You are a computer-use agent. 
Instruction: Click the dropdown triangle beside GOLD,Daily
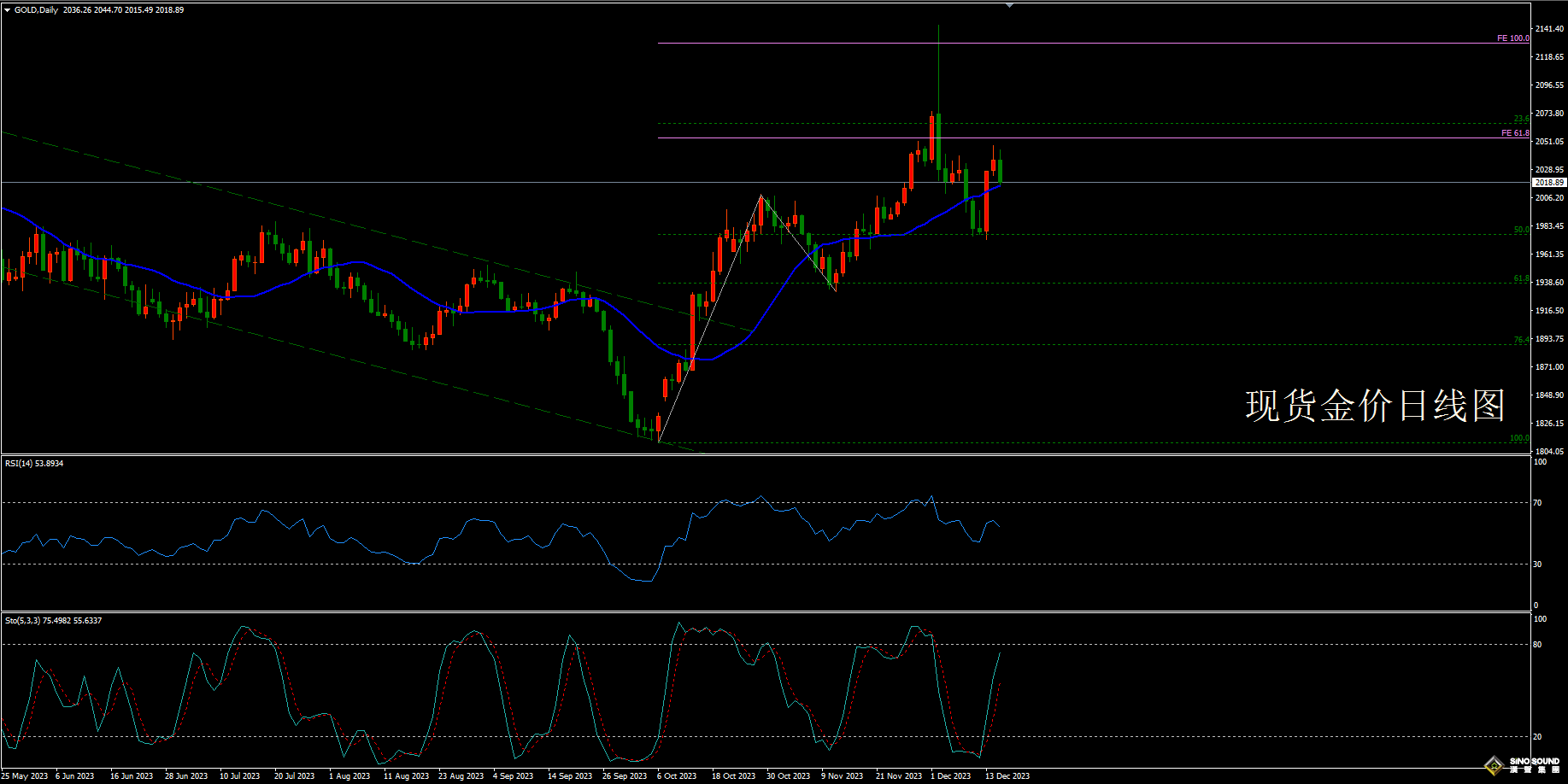point(8,10)
